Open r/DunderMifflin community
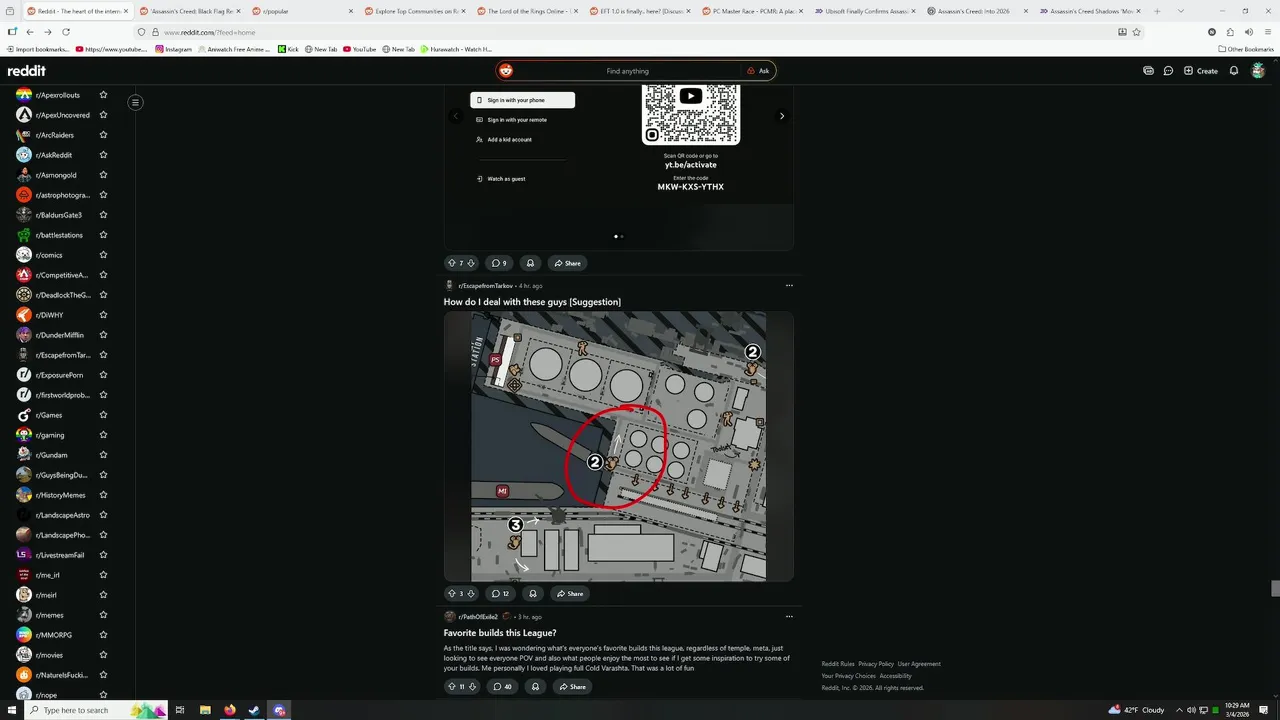 60,335
